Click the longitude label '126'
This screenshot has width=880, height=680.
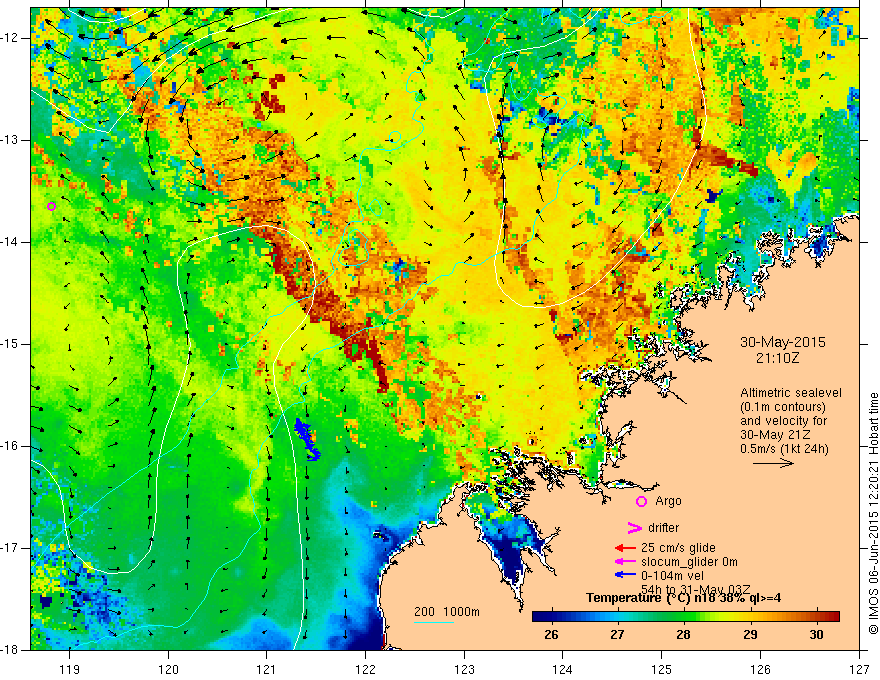tap(760, 669)
